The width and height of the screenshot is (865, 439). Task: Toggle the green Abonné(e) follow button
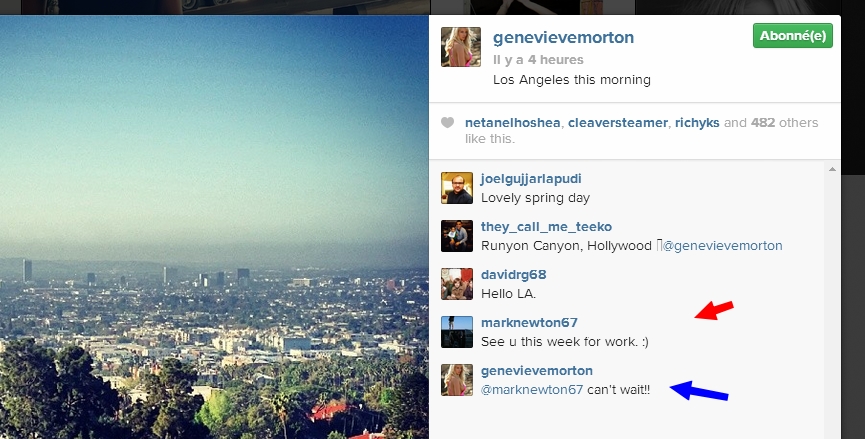[x=793, y=36]
